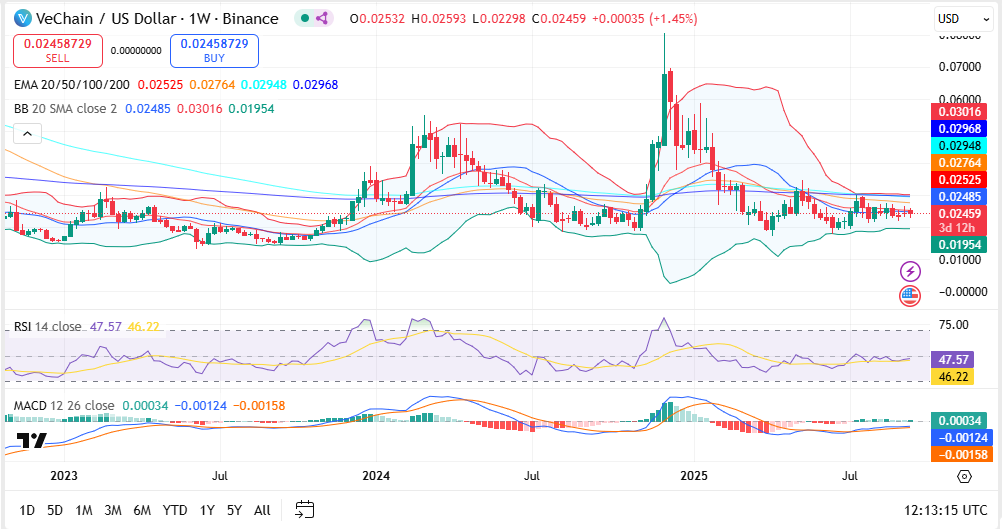Screen dimensions: 1002x529
Task: Click the orange -0.00158 MACD label
Action: tap(962, 454)
